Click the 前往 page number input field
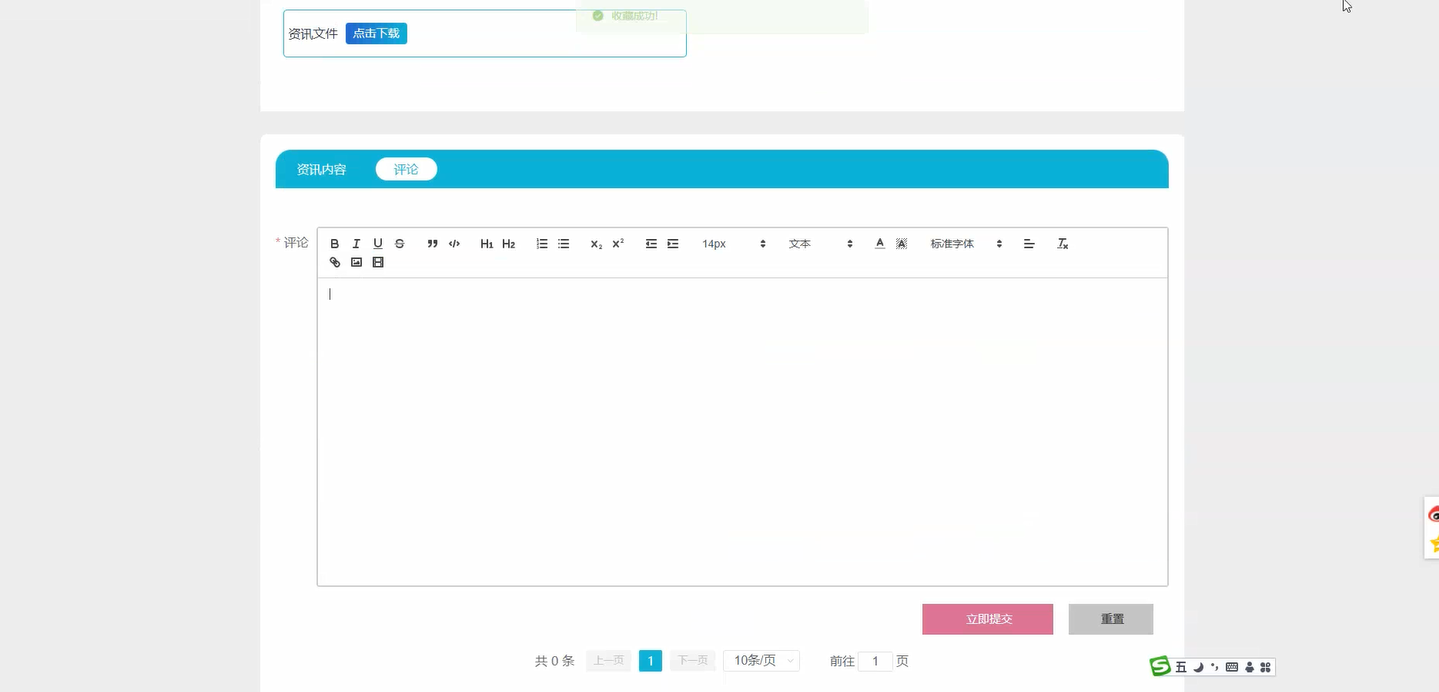The height and width of the screenshot is (692, 1439). click(875, 661)
